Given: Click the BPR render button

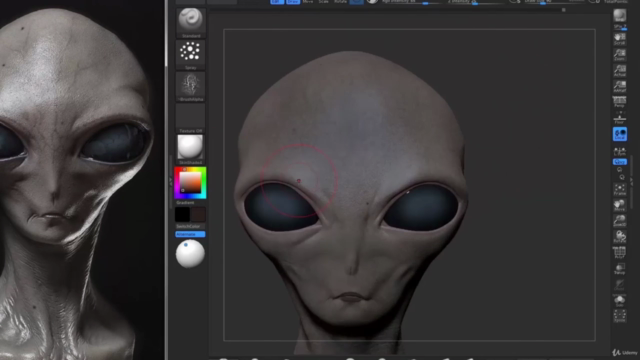Looking at the screenshot, I should tap(620, 16).
